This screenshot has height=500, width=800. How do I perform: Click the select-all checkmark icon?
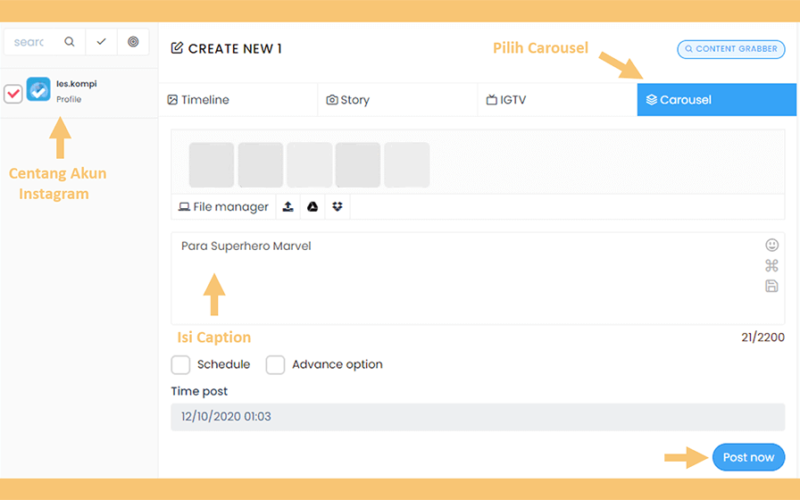pos(101,42)
